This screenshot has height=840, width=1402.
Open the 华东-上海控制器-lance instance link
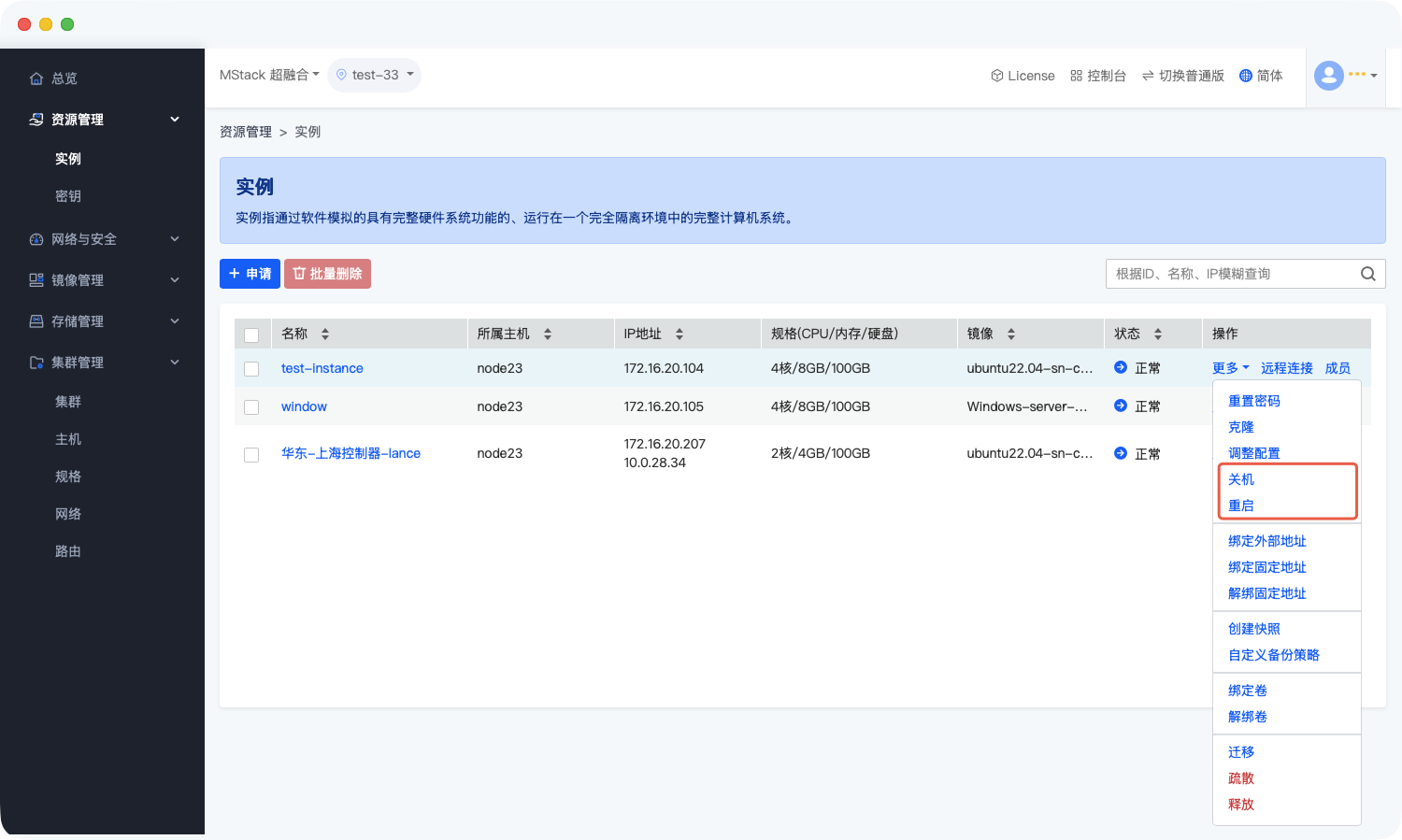tap(350, 453)
